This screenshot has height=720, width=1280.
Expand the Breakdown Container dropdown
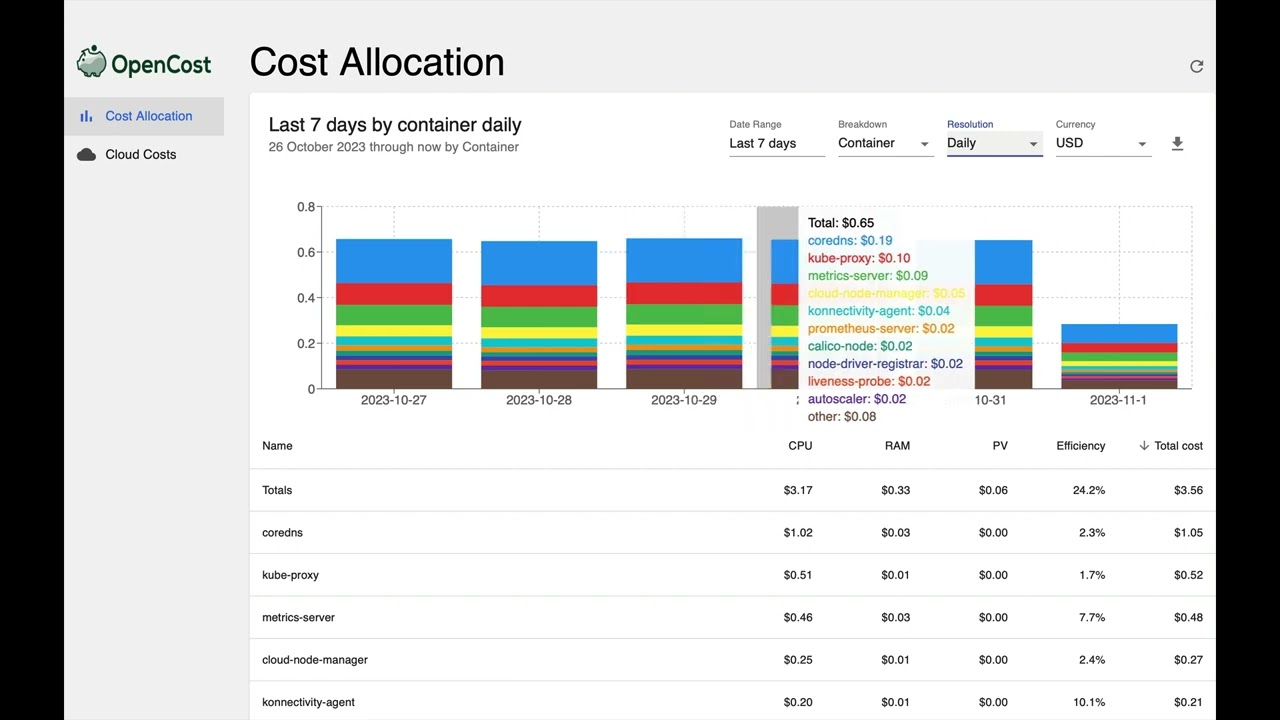click(x=885, y=143)
